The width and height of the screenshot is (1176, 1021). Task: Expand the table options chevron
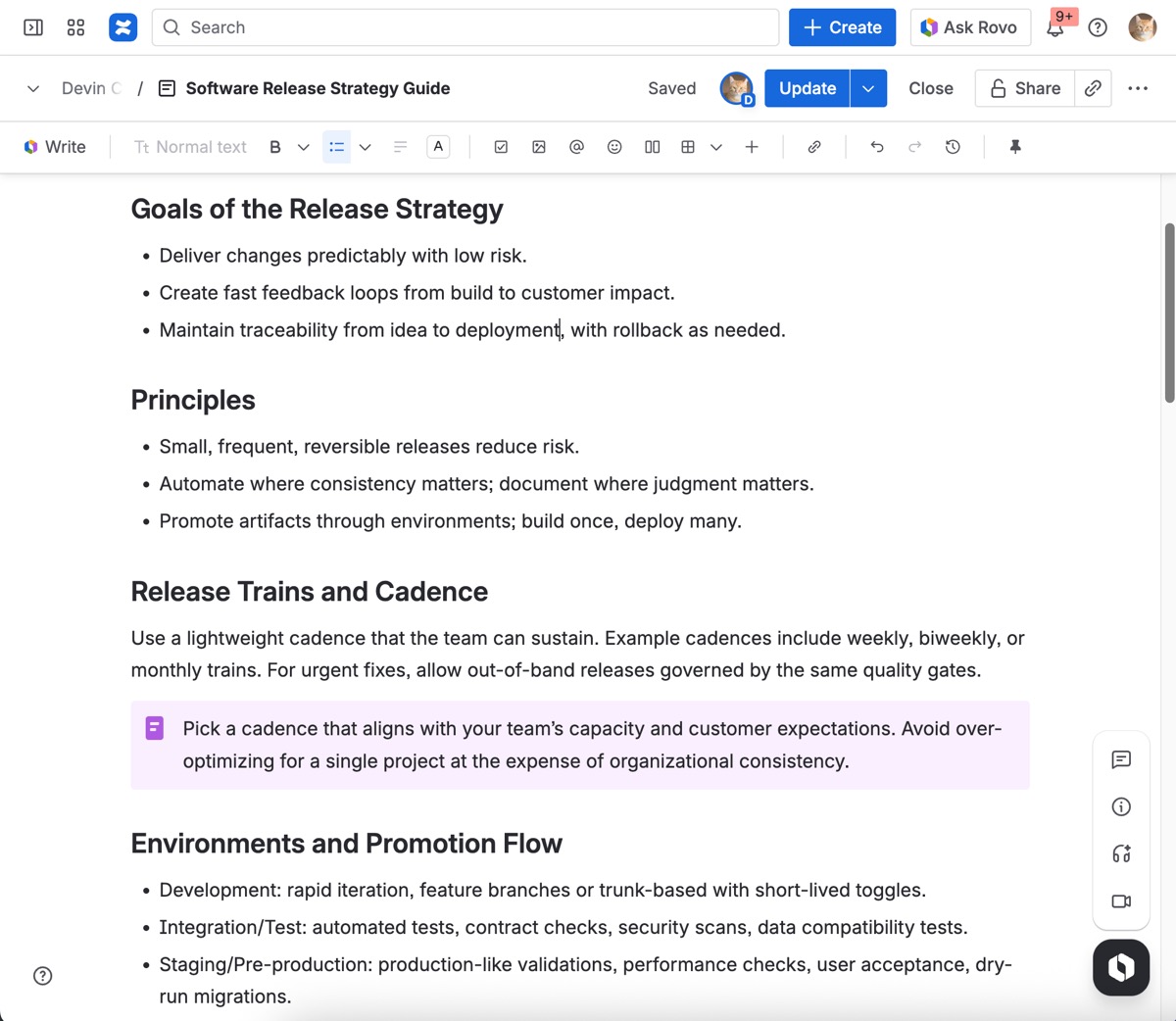715,146
